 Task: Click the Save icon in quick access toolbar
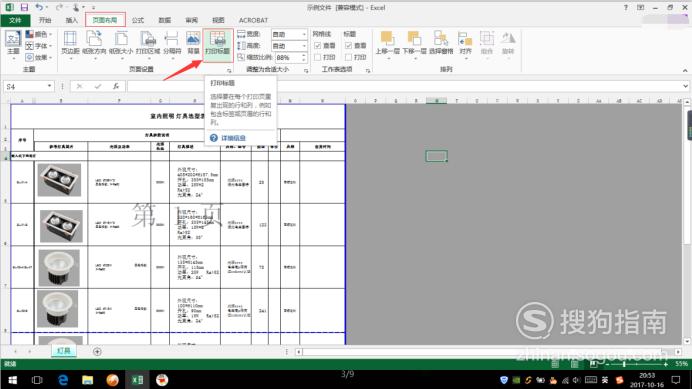(x=24, y=7)
